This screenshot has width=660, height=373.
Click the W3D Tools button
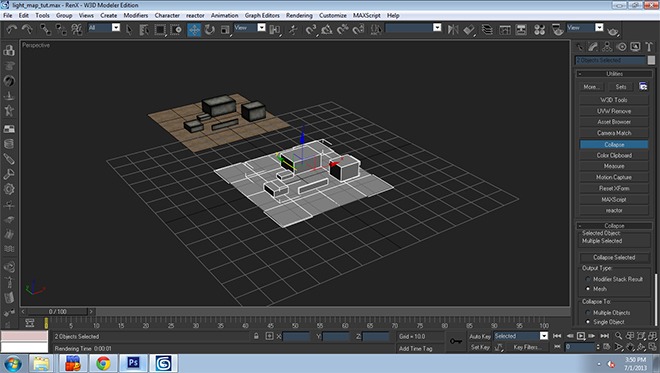tap(614, 100)
